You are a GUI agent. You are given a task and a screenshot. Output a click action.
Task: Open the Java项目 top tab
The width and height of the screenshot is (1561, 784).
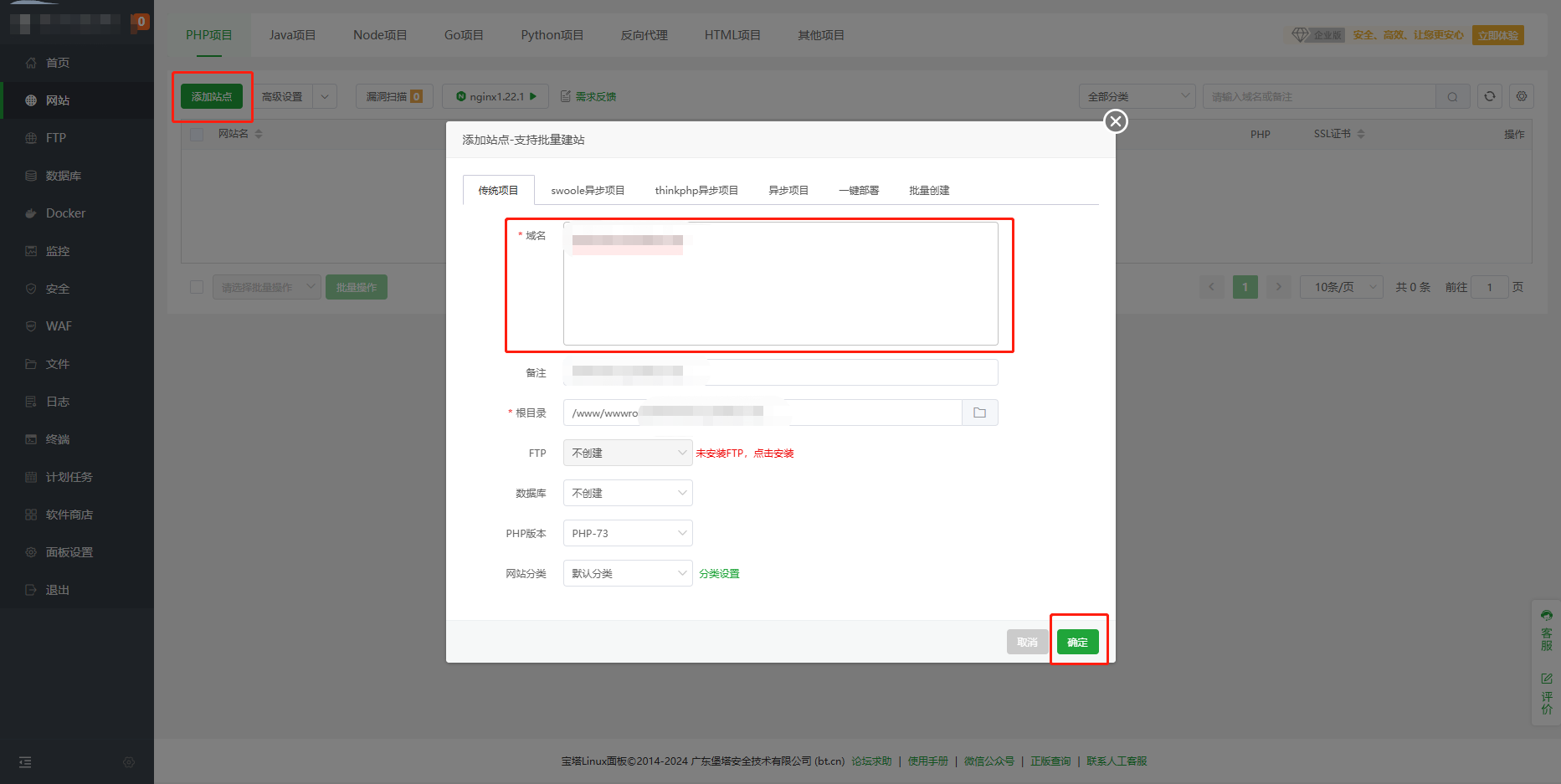click(292, 35)
